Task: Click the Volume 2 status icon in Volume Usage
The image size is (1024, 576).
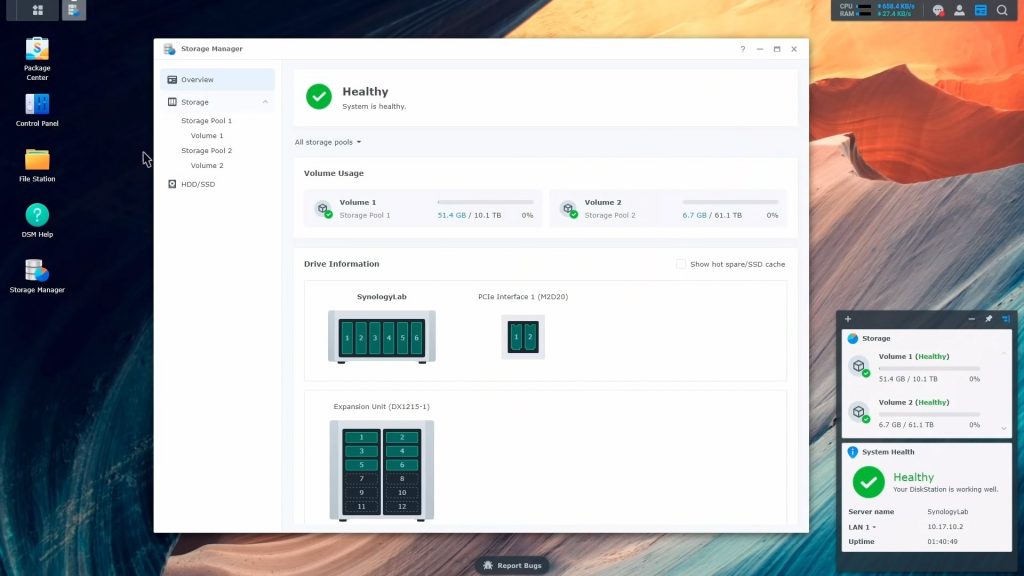Action: click(568, 209)
